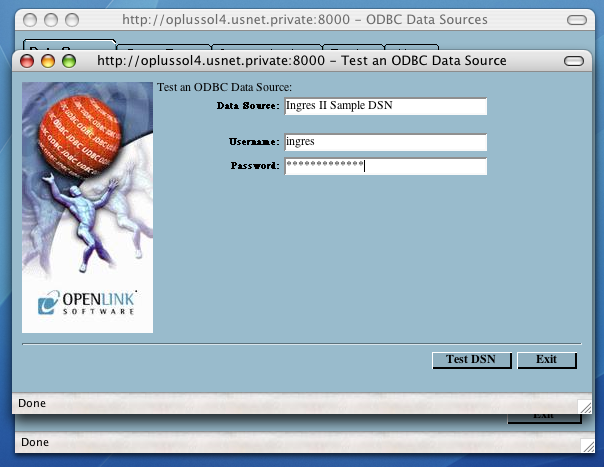Toggle toolbar pill on ODBC Data Sources window
604x467 pixels.
point(577,20)
